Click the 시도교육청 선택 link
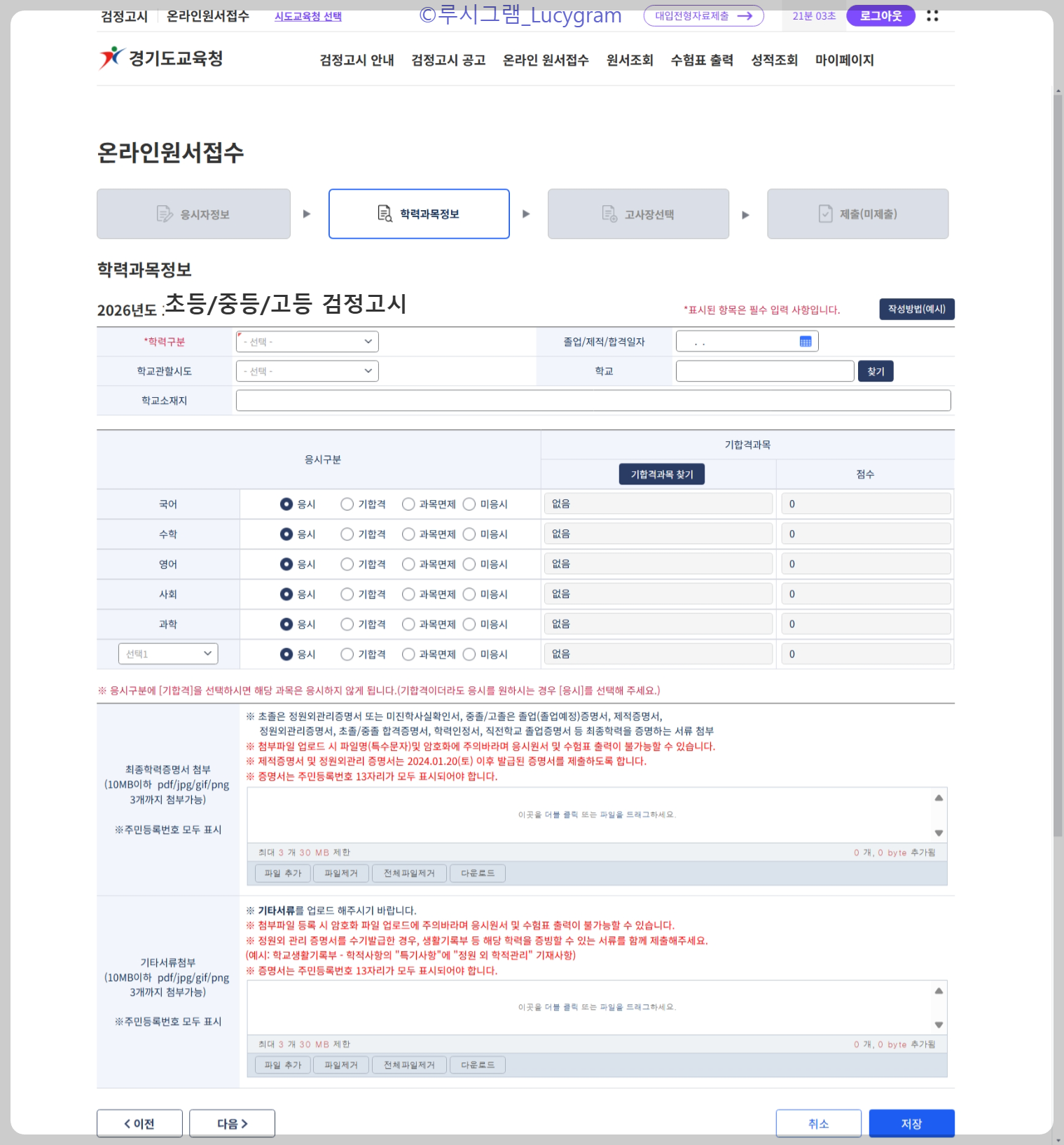Viewport: 1064px width, 1145px height. coord(308,16)
